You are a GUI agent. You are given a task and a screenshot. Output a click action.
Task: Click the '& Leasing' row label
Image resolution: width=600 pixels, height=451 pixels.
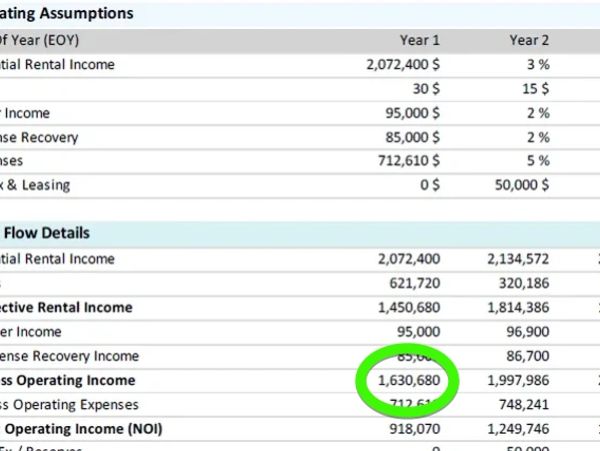(x=38, y=185)
